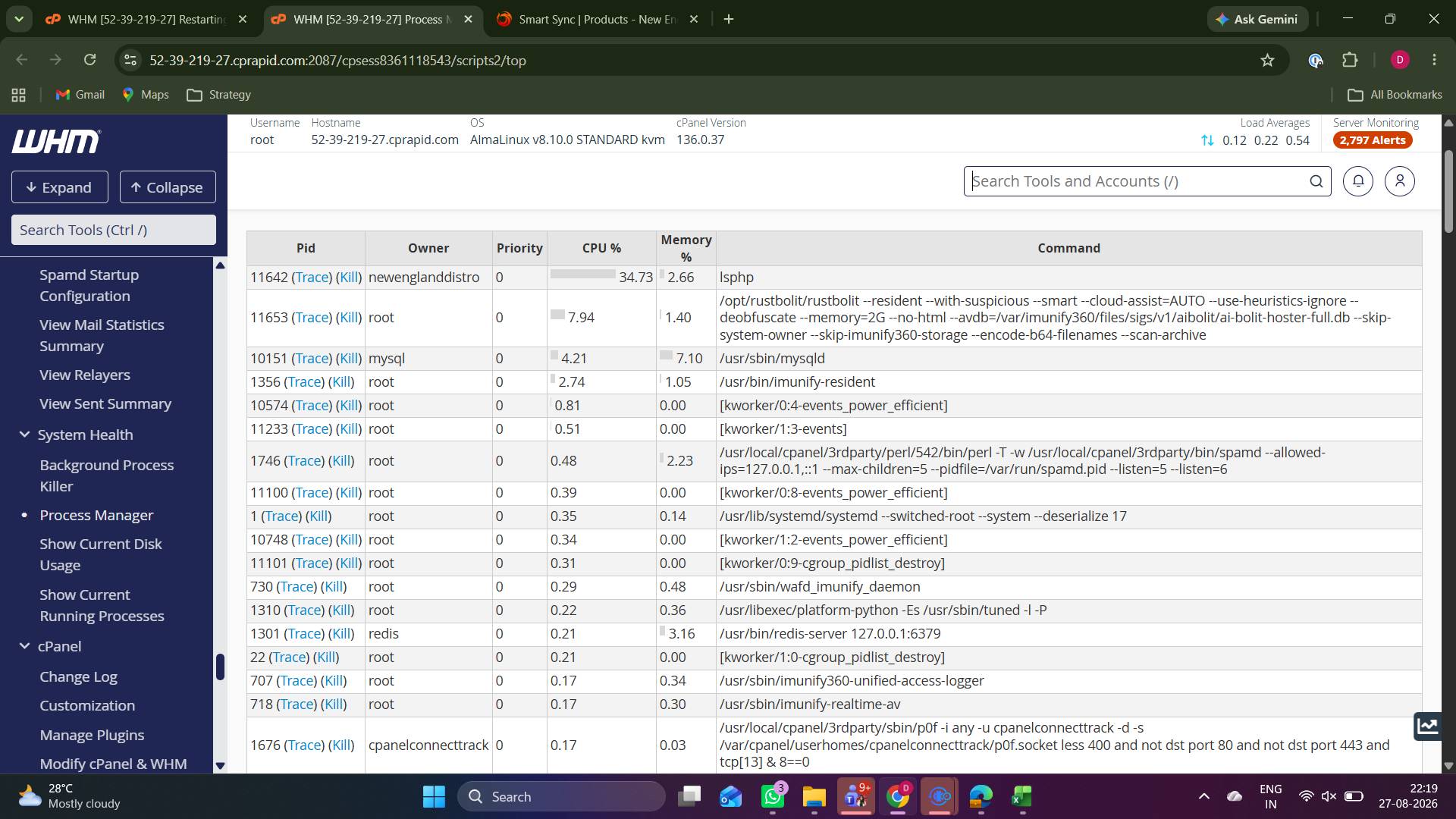The width and height of the screenshot is (1456, 819).
Task: Open the Chrome extensions puzzle icon
Action: pyautogui.click(x=1350, y=60)
